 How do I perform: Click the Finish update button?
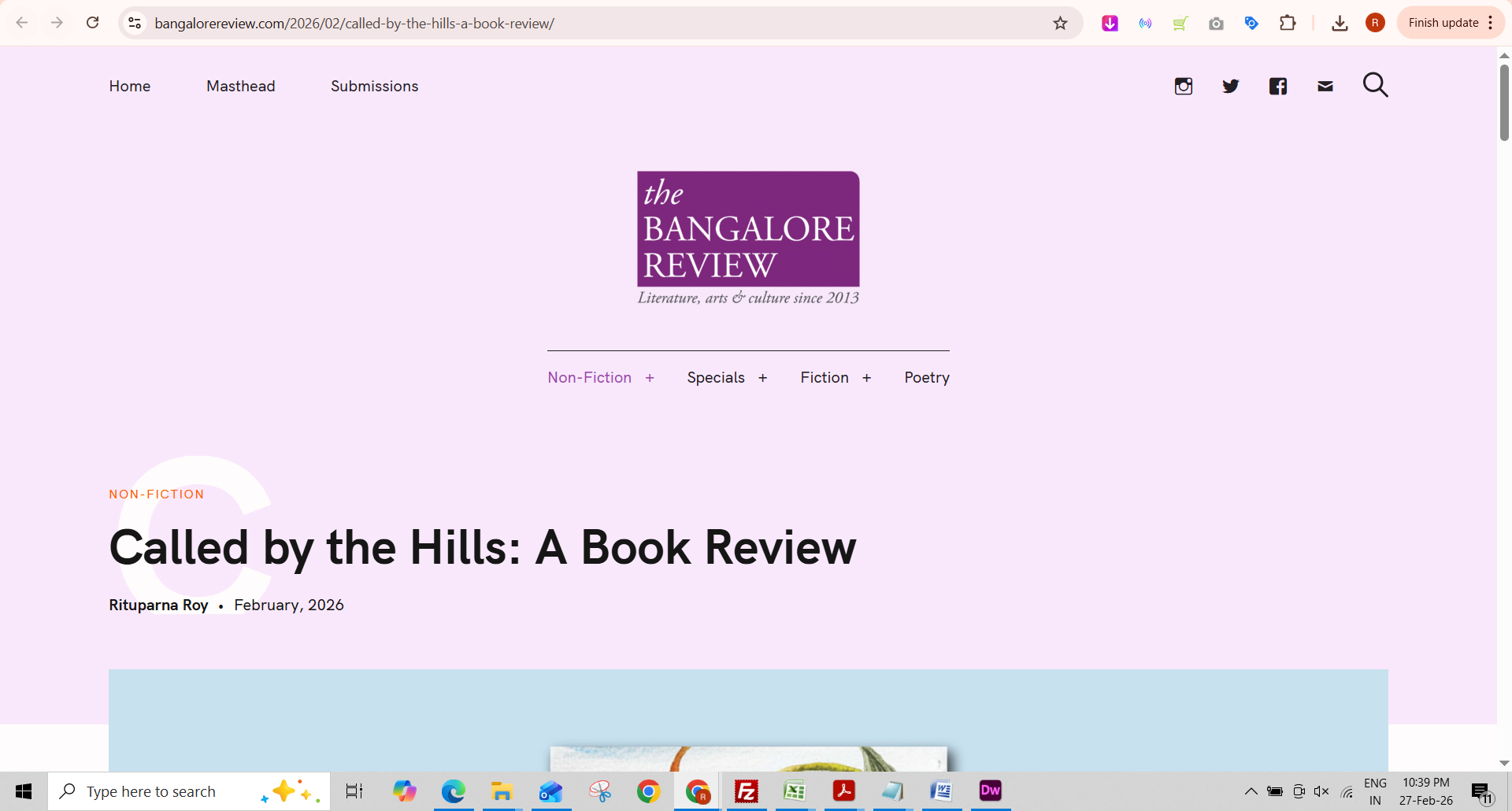tap(1443, 23)
